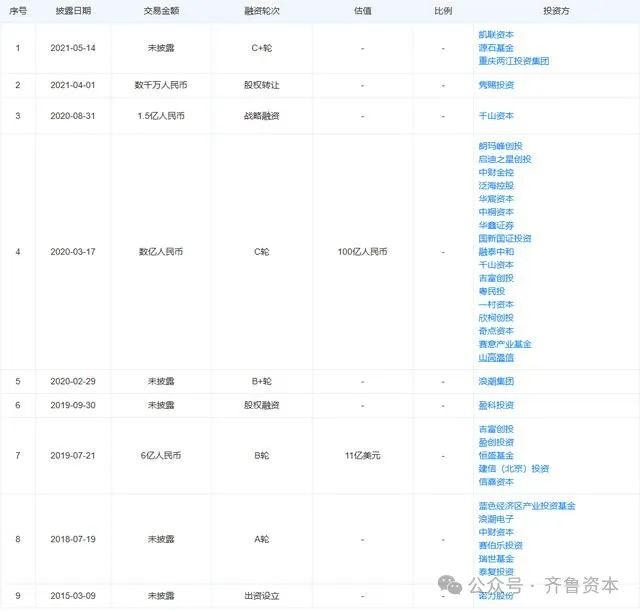This screenshot has height=612, width=640.
Task: Open the 中财资本 investor link
Action: pyautogui.click(x=496, y=532)
